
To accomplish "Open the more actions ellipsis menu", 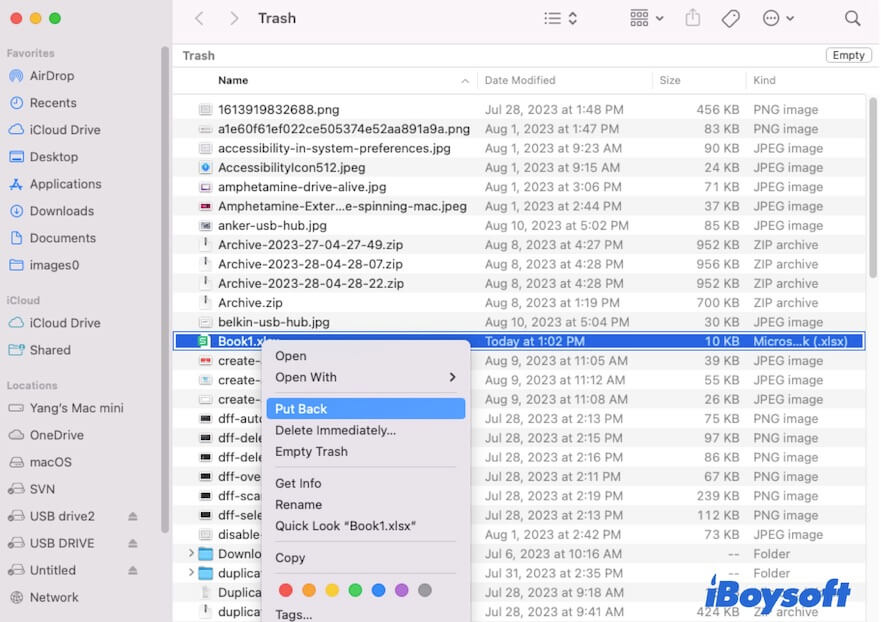I will pos(778,18).
